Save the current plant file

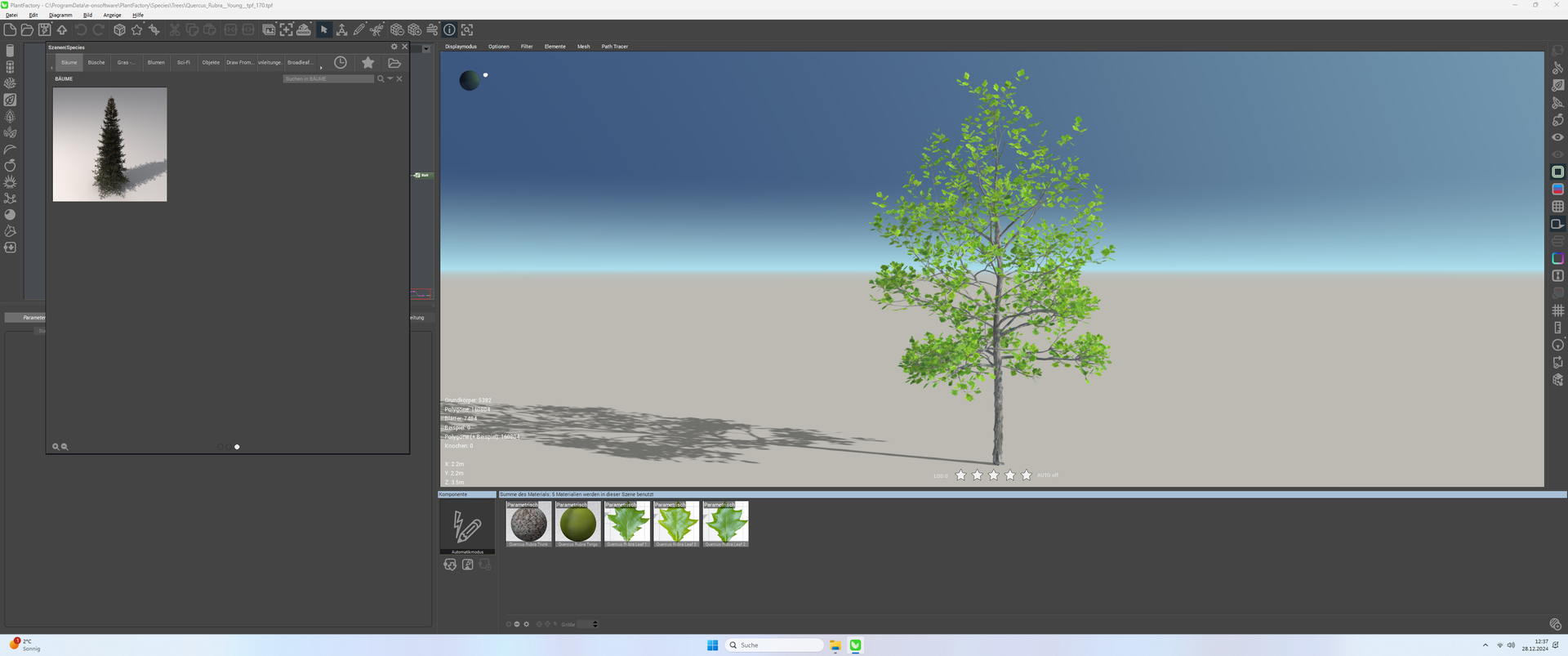(x=45, y=29)
